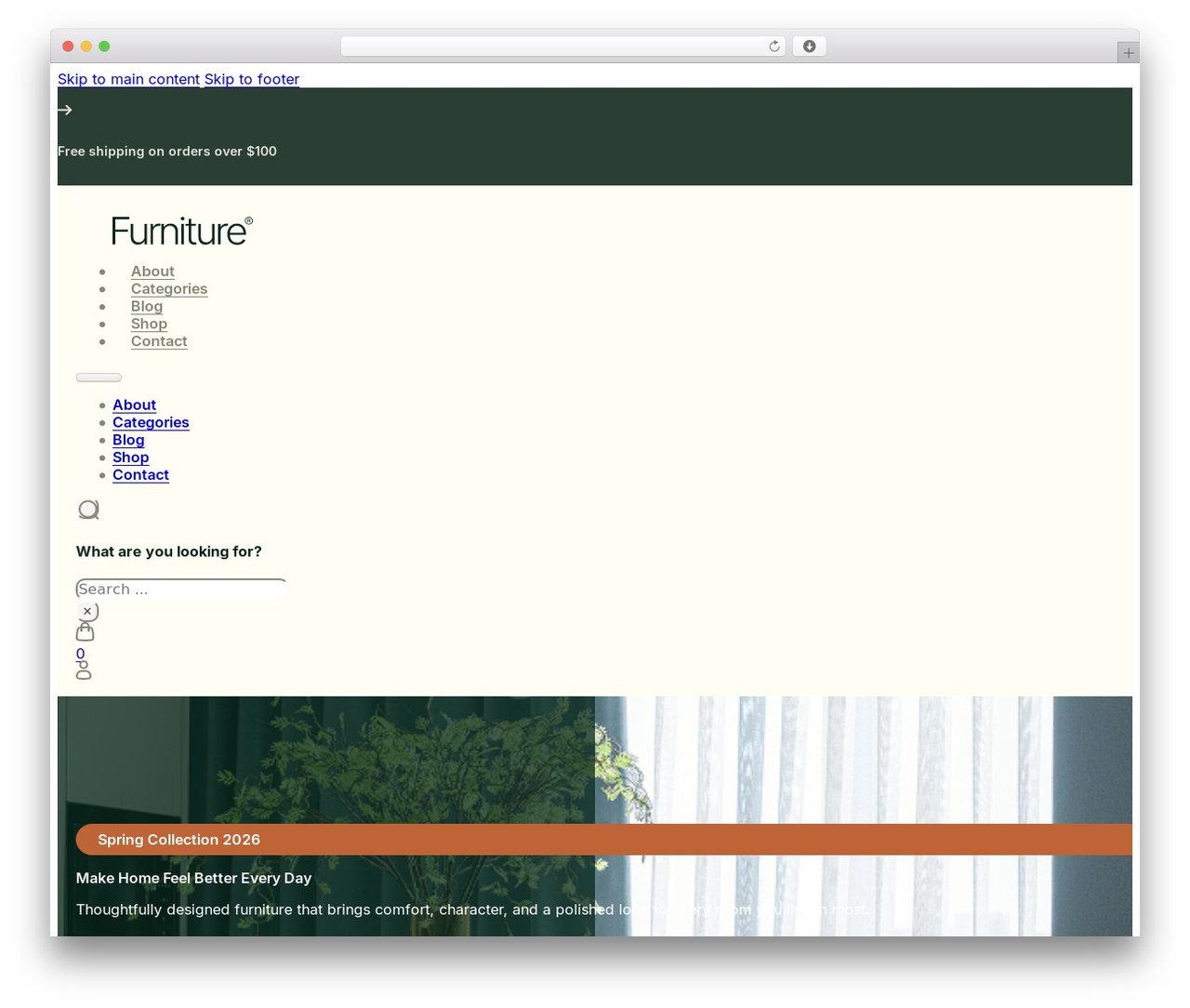
Task: Click the Make Home Feel Better Every Day heading
Action: [x=193, y=878]
